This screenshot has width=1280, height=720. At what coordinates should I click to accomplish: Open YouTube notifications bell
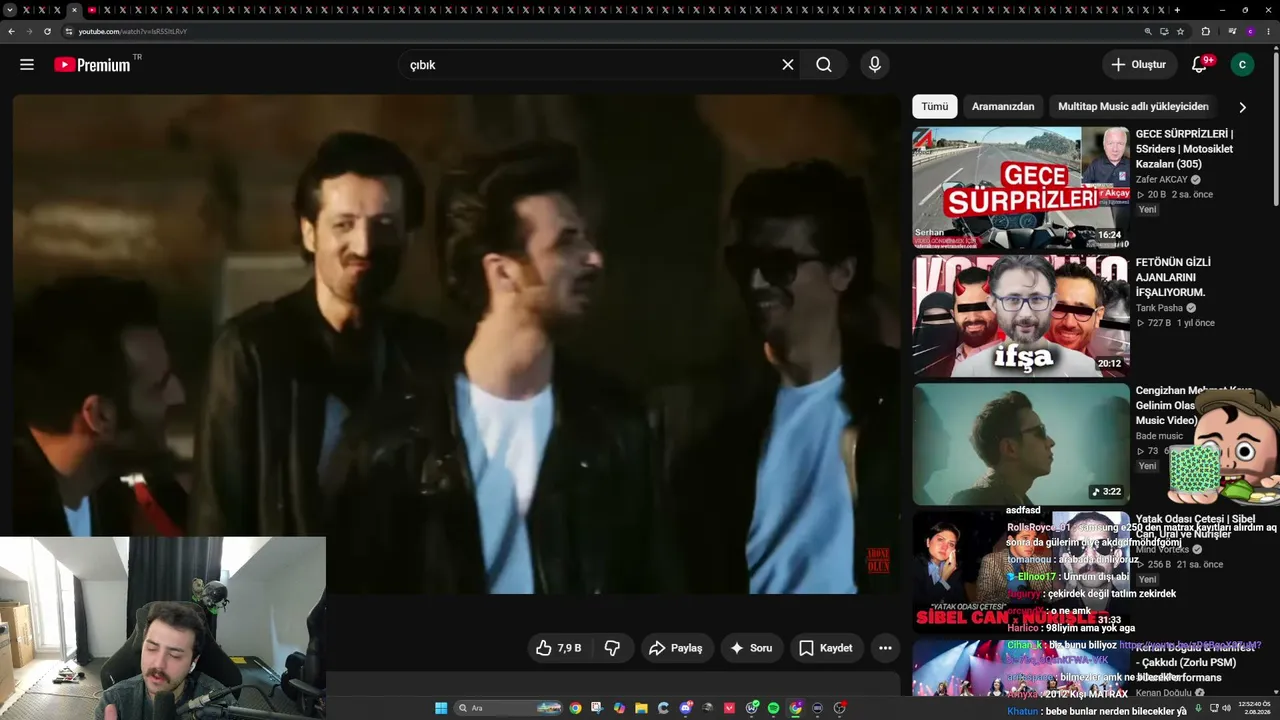[1200, 65]
